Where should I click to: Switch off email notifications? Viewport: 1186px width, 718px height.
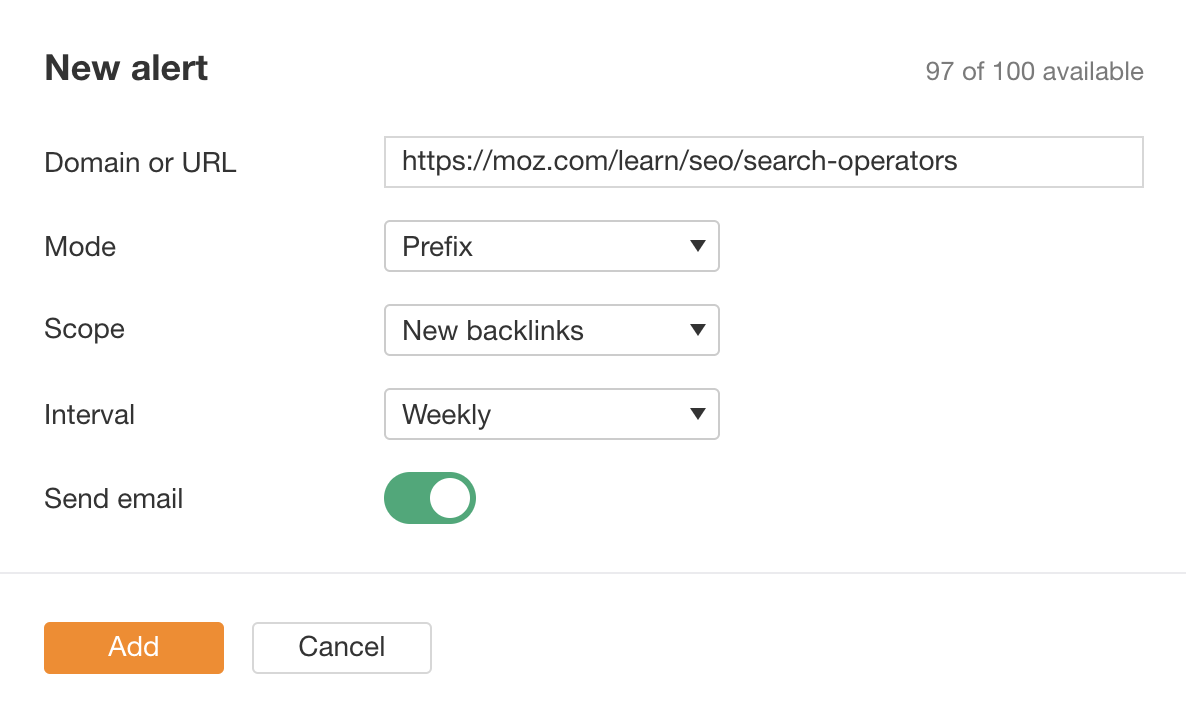coord(430,498)
